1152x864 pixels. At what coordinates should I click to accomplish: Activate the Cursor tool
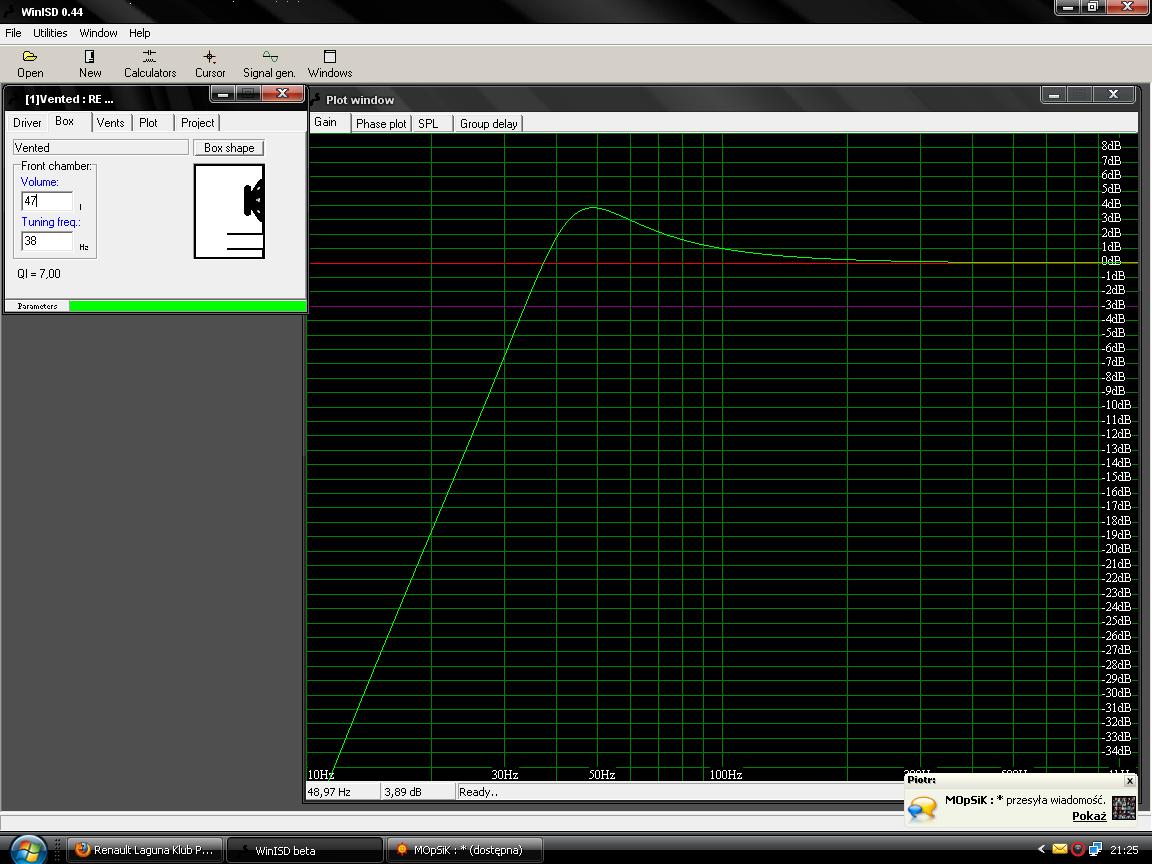point(210,63)
